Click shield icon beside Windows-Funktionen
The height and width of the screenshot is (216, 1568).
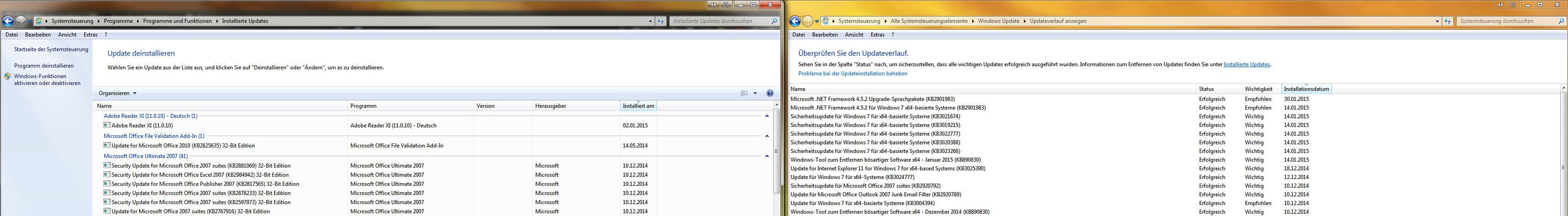click(x=7, y=76)
